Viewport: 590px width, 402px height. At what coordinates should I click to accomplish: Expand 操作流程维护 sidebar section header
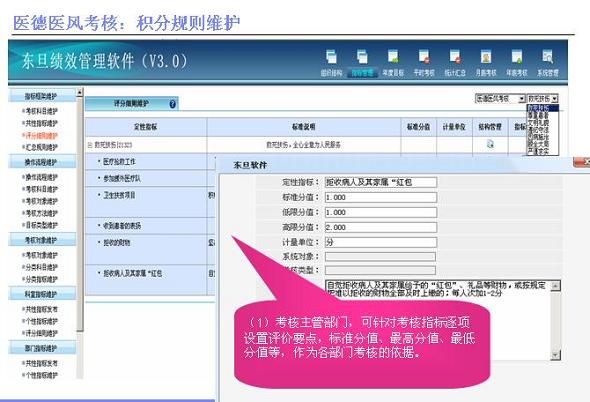tap(42, 163)
